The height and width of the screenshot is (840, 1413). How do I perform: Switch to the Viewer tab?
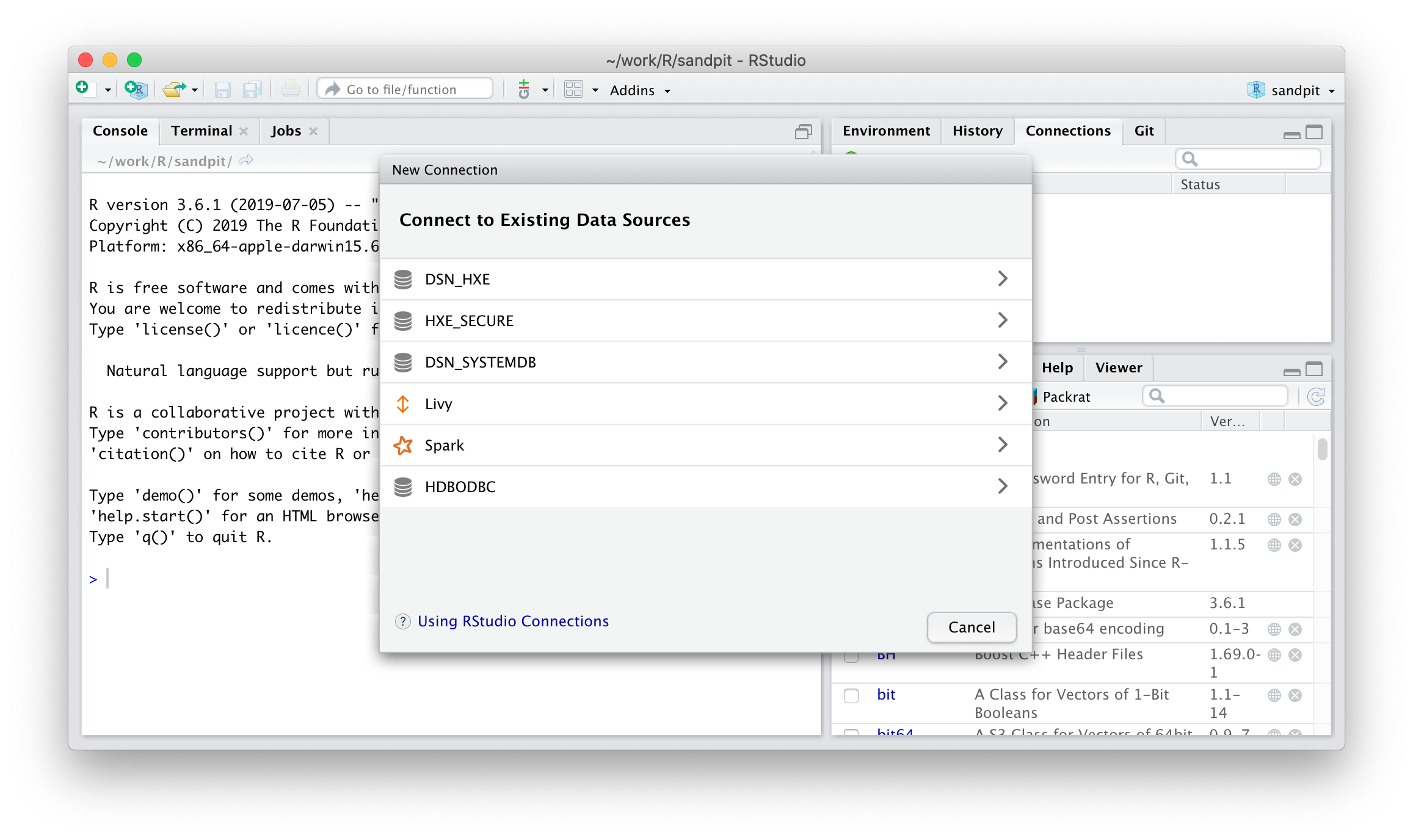1118,367
